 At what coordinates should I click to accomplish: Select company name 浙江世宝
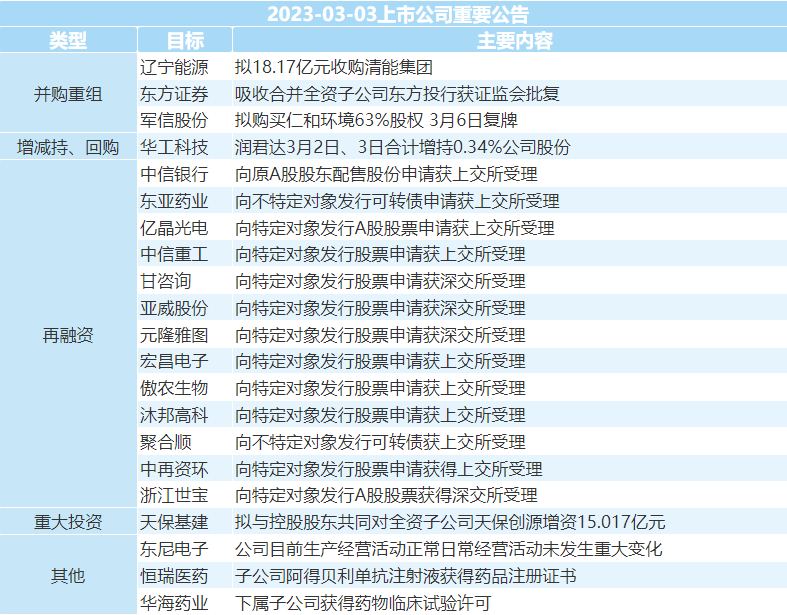point(174,496)
